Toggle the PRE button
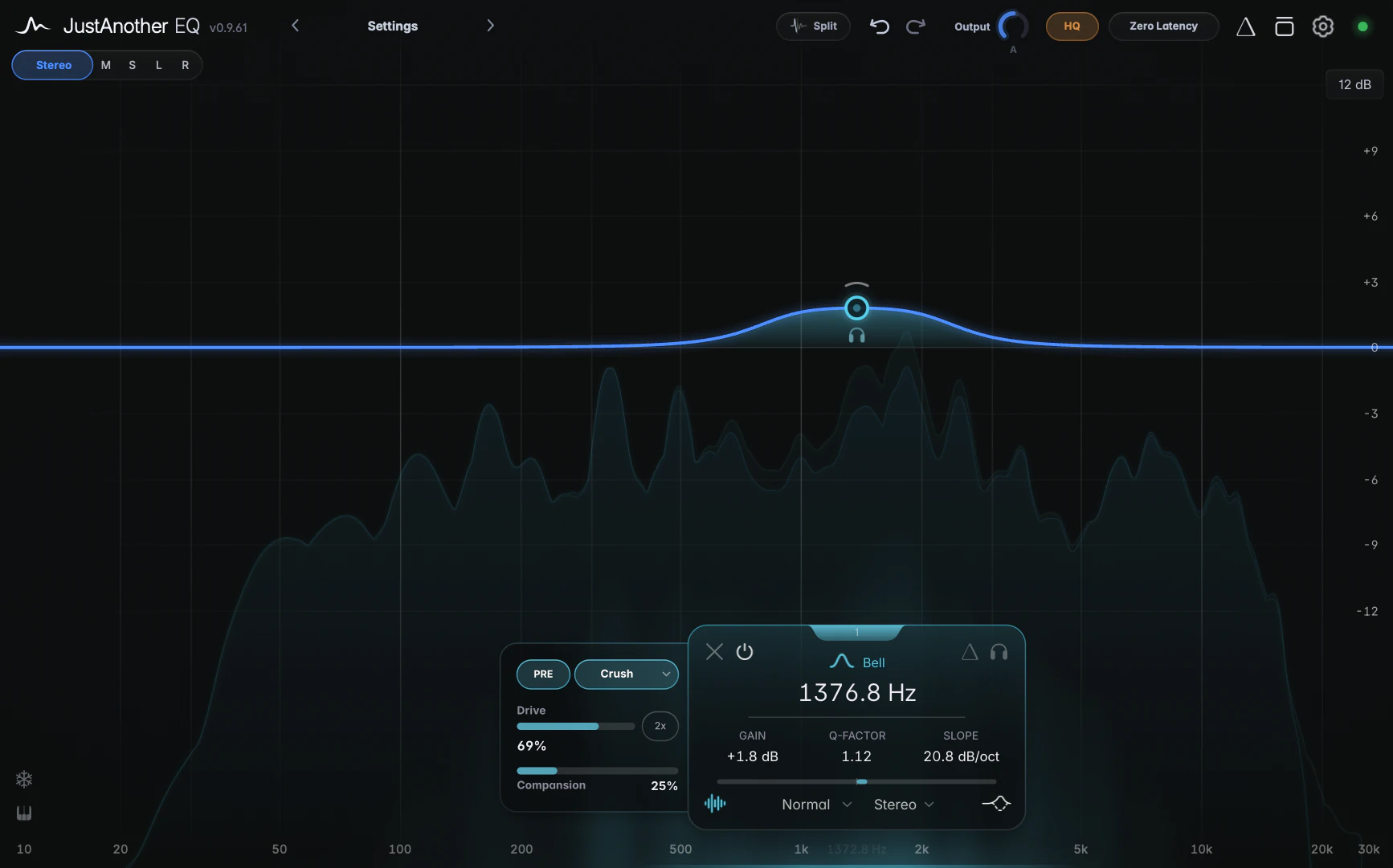The height and width of the screenshot is (868, 1393). pyautogui.click(x=543, y=674)
